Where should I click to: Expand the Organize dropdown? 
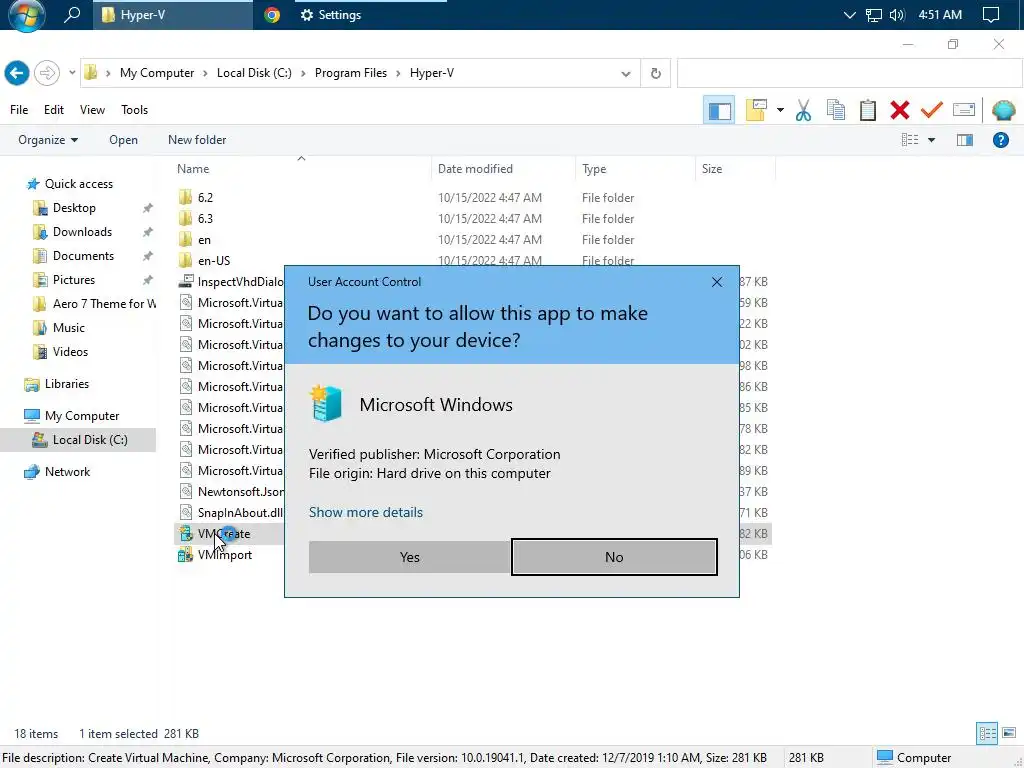pos(48,140)
